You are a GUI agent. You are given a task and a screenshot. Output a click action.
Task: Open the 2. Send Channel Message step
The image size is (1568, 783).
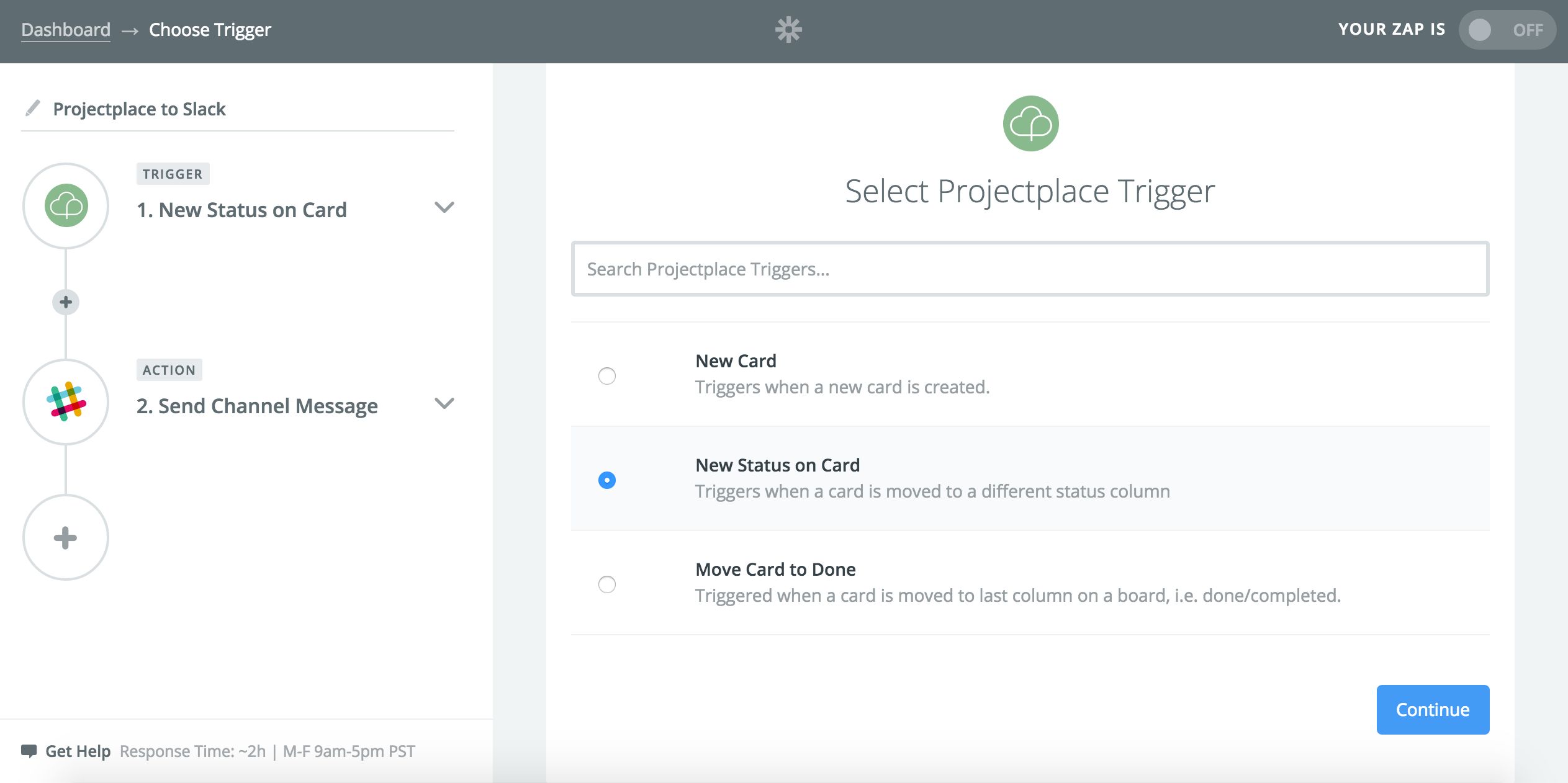257,406
